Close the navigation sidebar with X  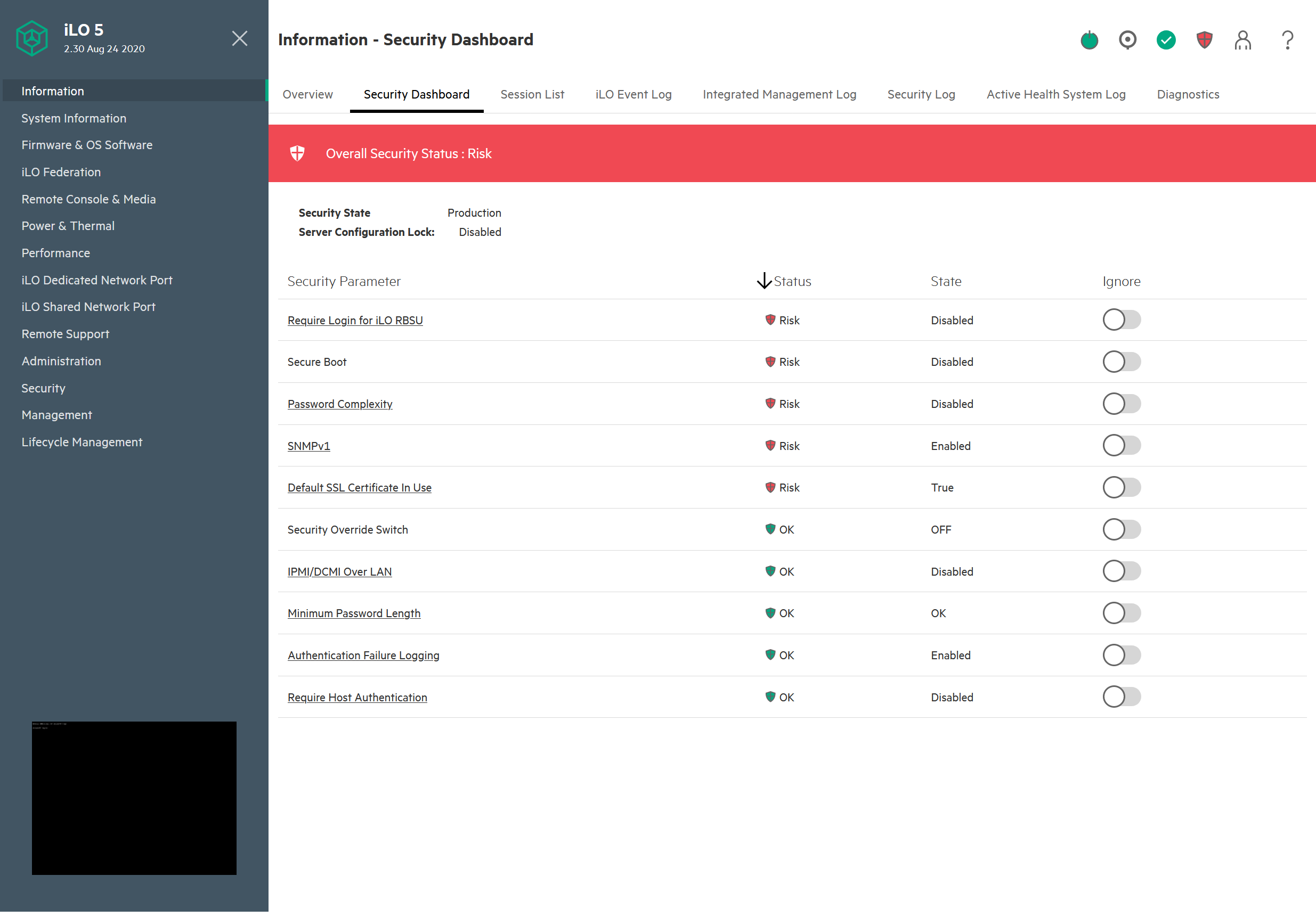(240, 38)
